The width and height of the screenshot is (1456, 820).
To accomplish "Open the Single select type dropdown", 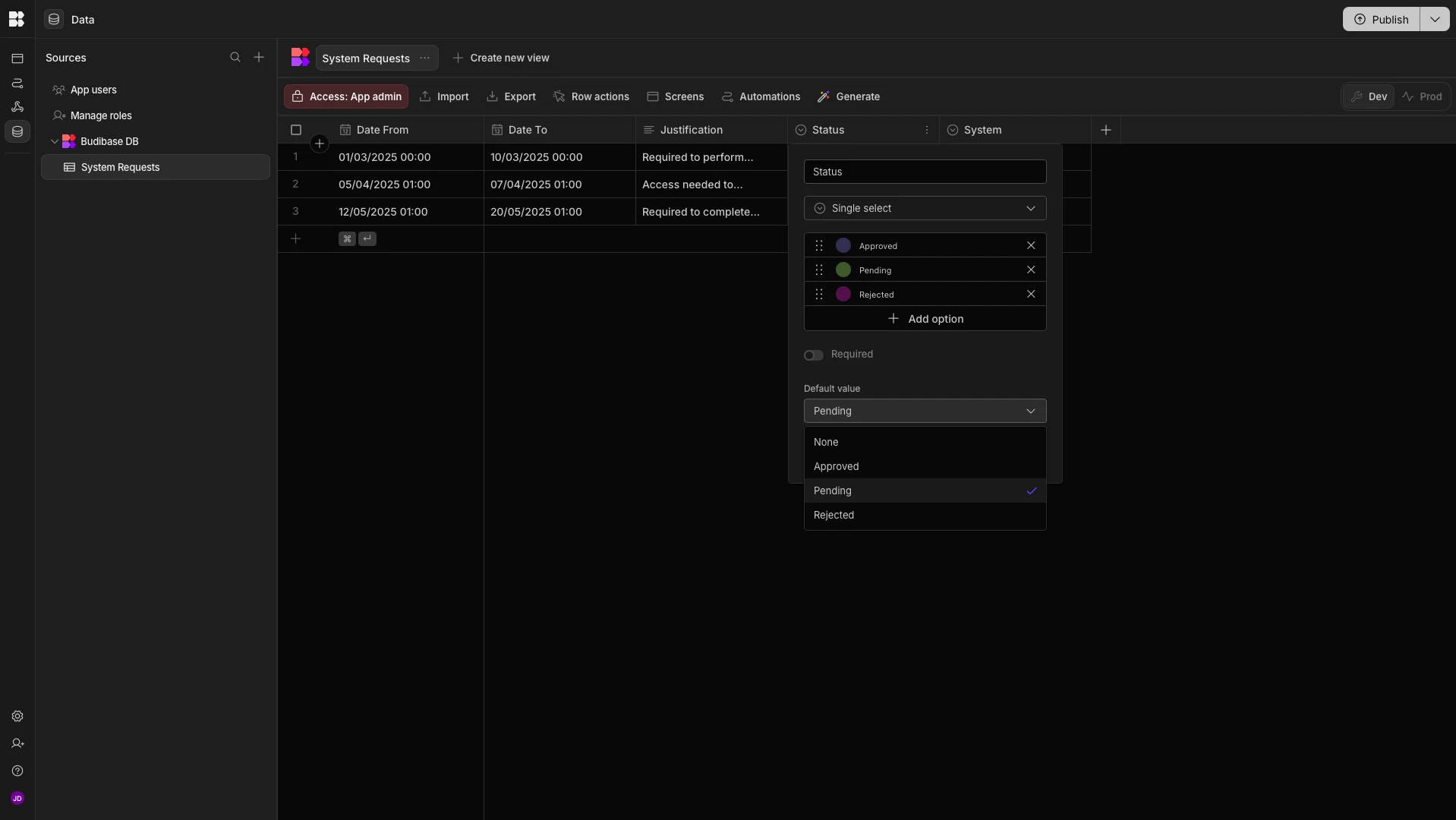I will click(x=925, y=208).
